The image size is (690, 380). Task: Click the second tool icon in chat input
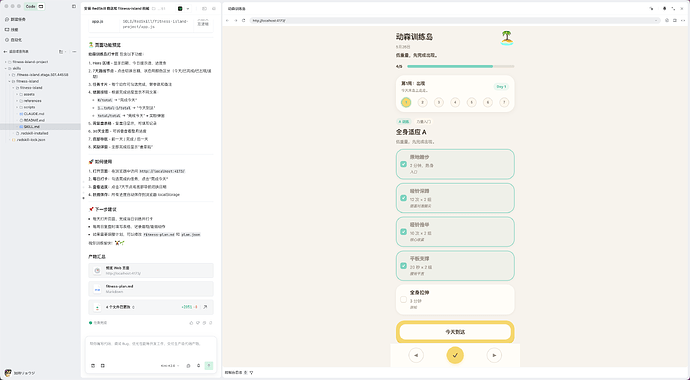pyautogui.click(x=103, y=365)
